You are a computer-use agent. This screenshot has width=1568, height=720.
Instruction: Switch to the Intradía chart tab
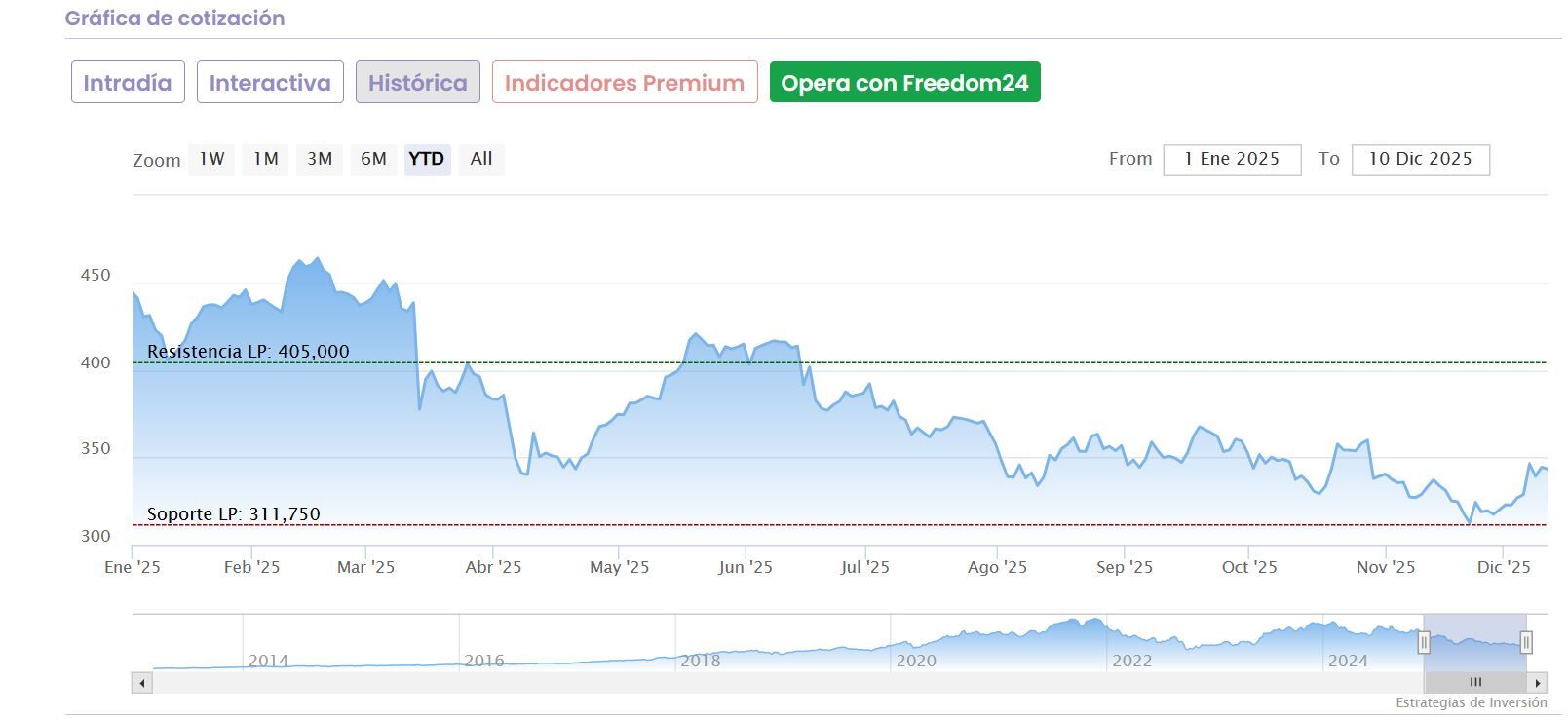[x=128, y=83]
